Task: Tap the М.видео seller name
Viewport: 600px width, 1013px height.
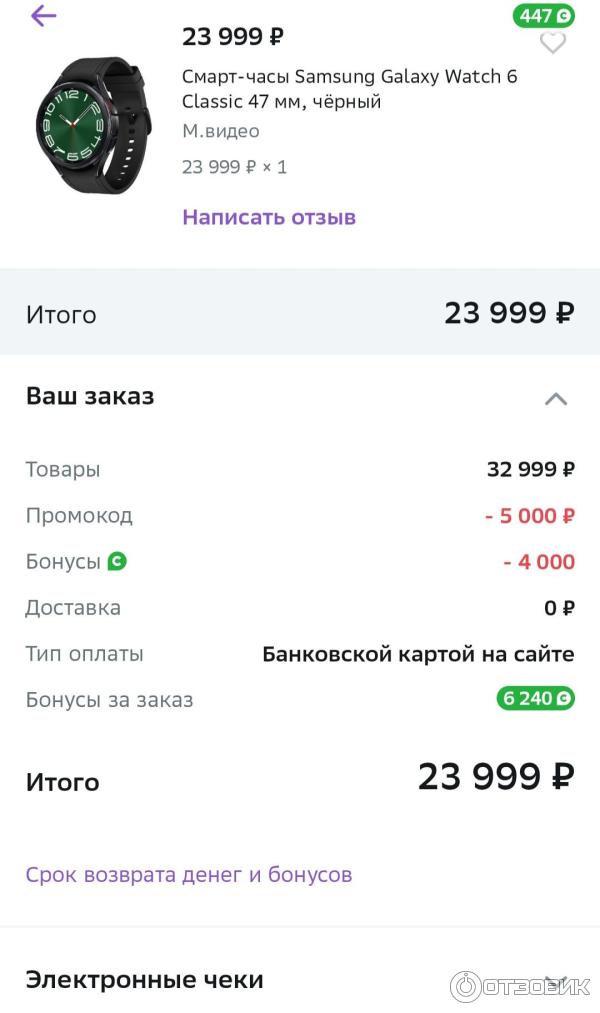Action: pyautogui.click(x=220, y=131)
